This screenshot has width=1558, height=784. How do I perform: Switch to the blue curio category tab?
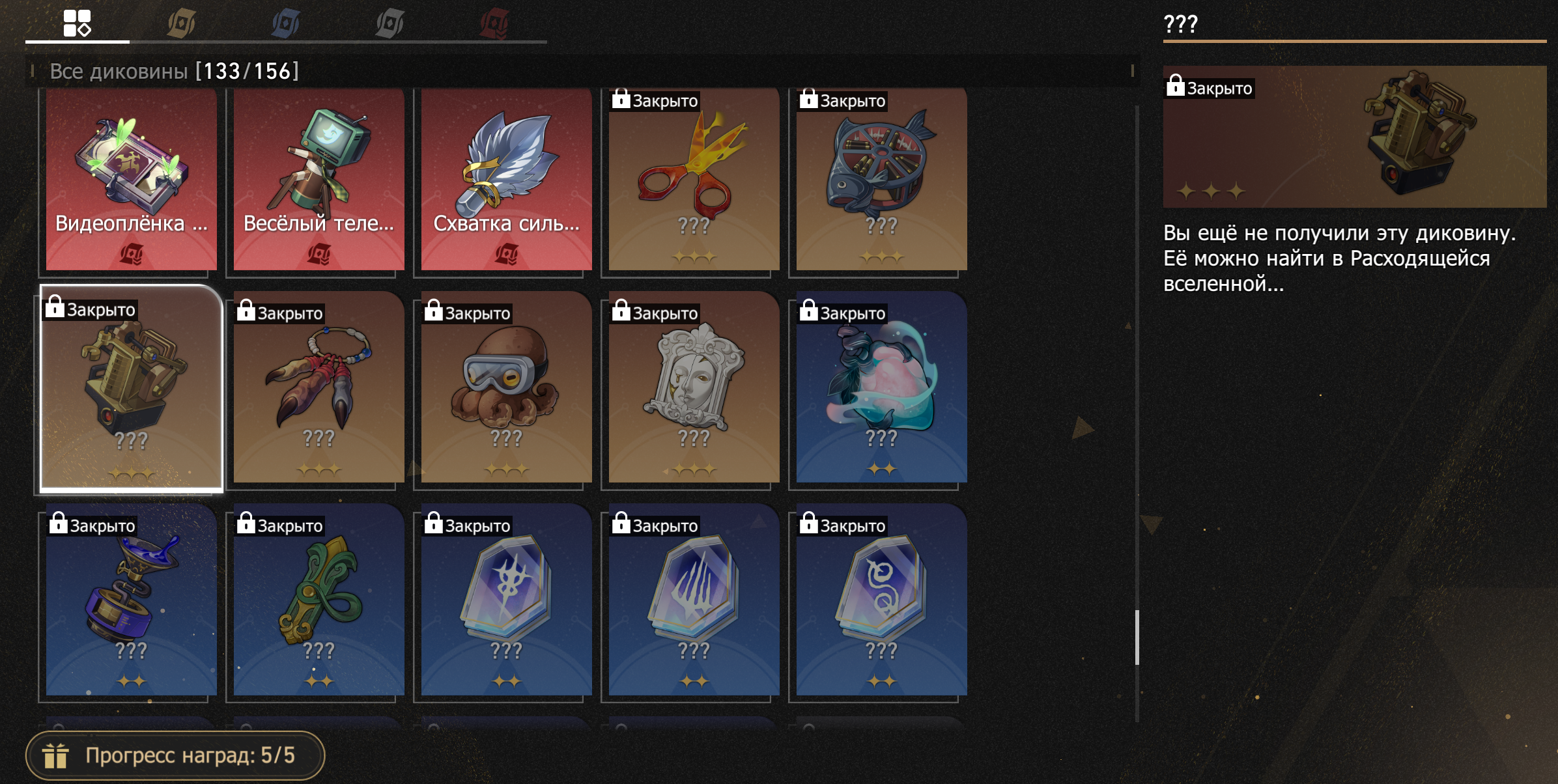[285, 23]
